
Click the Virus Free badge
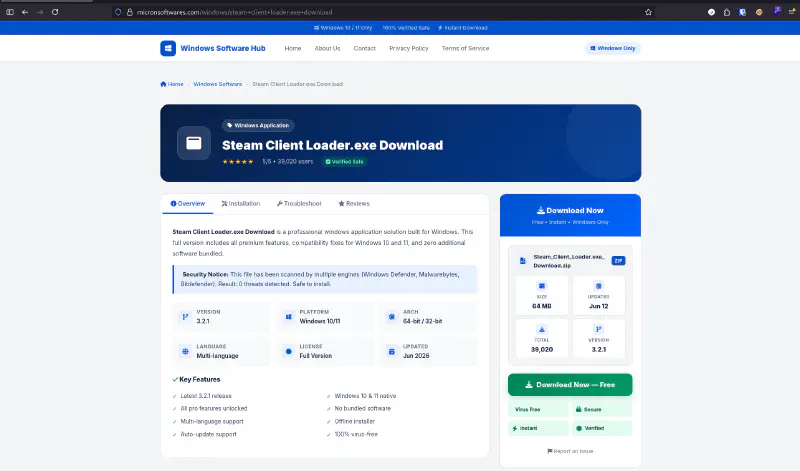pos(538,409)
